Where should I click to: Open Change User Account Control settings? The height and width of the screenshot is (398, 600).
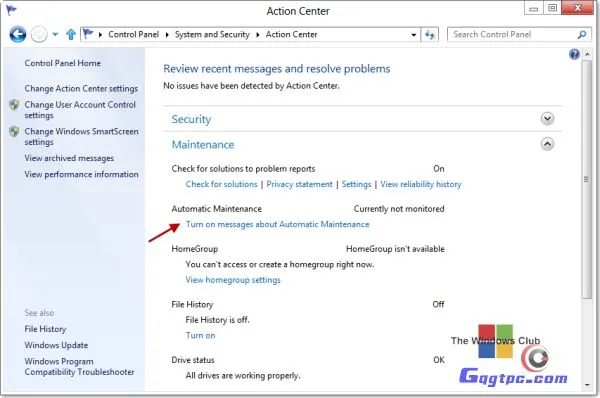click(x=80, y=110)
